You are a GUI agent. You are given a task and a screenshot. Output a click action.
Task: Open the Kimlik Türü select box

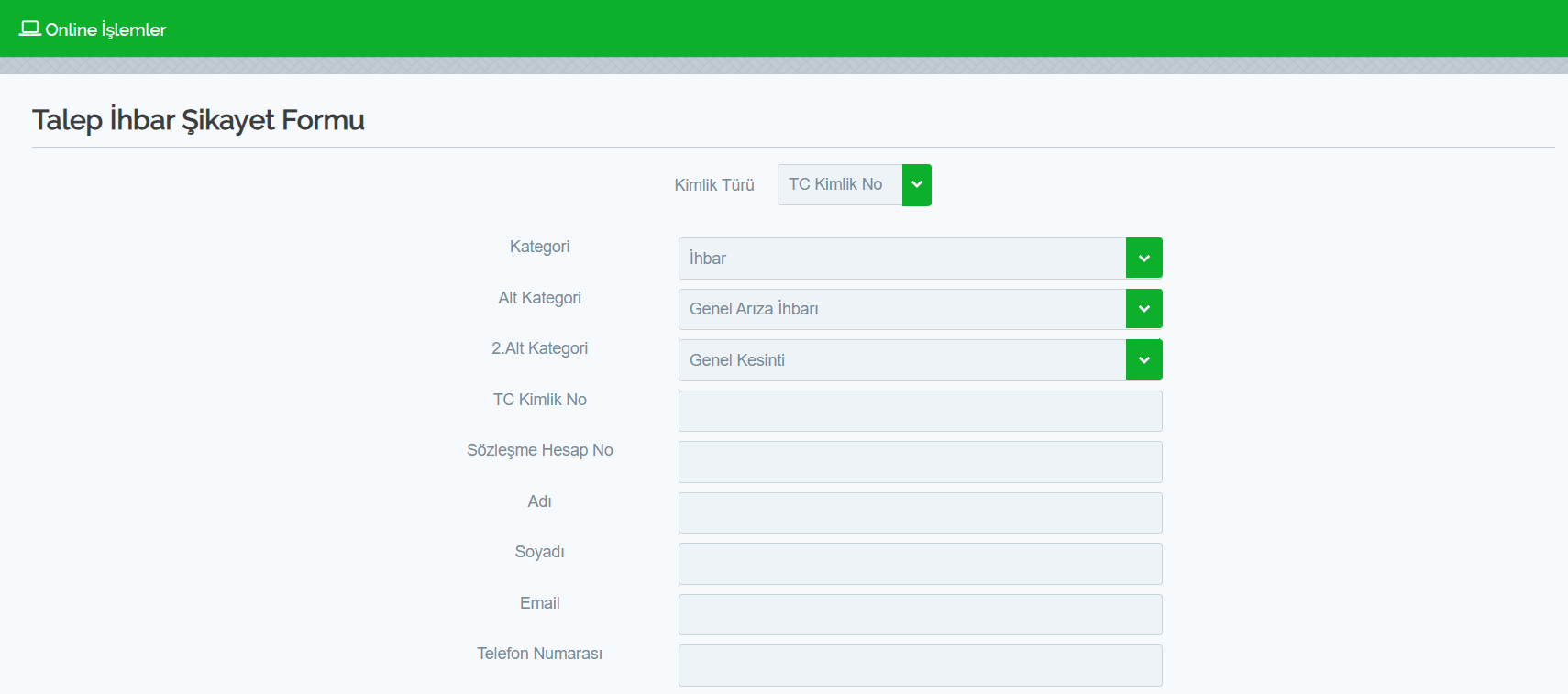coord(839,185)
